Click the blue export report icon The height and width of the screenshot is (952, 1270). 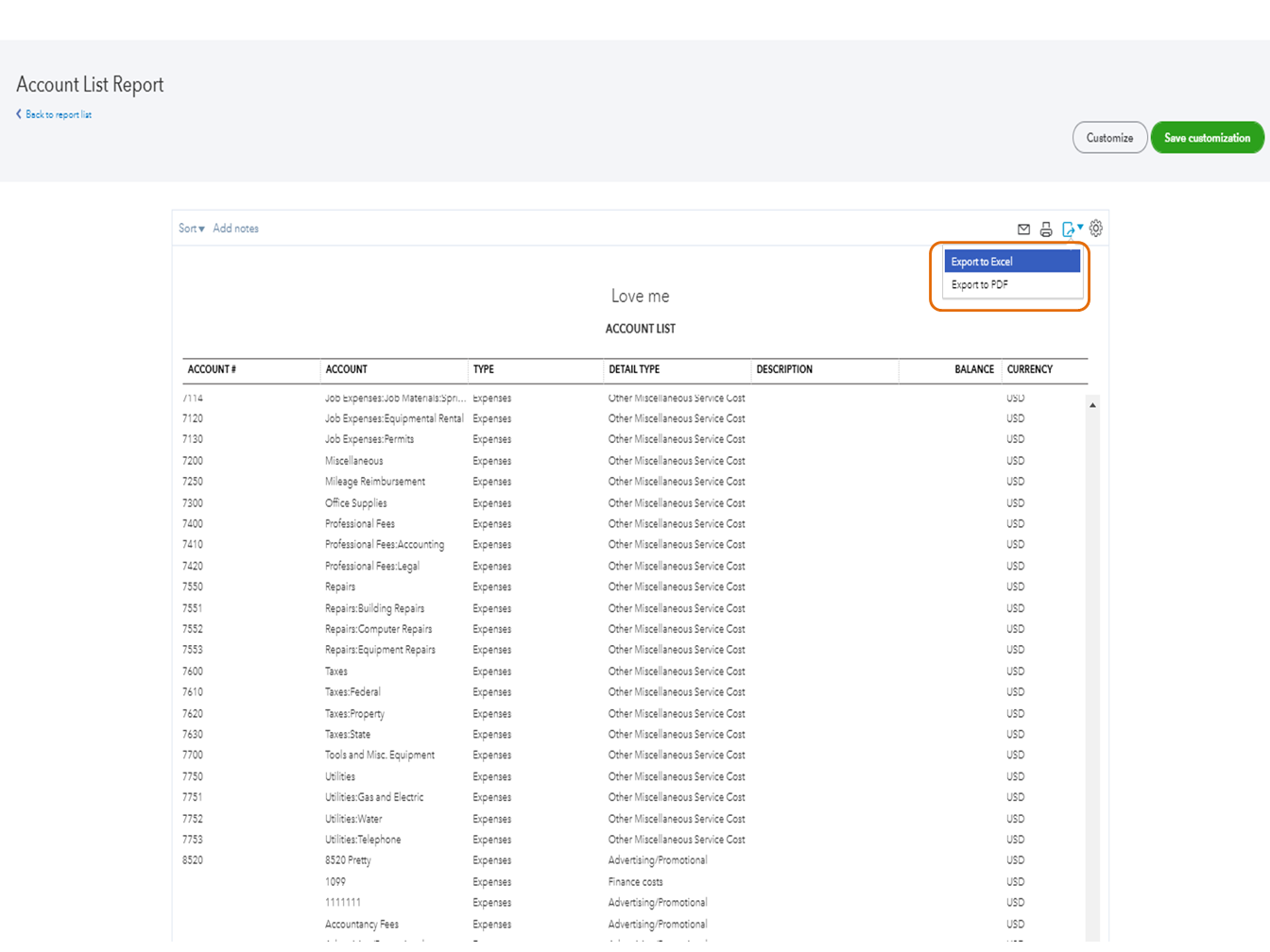[x=1068, y=228]
